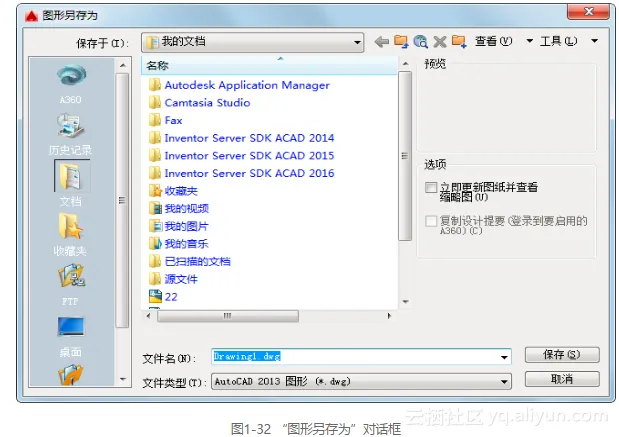Enable 立即更新图纸并查看缩略图 checkbox
619x437 pixels.
431,187
